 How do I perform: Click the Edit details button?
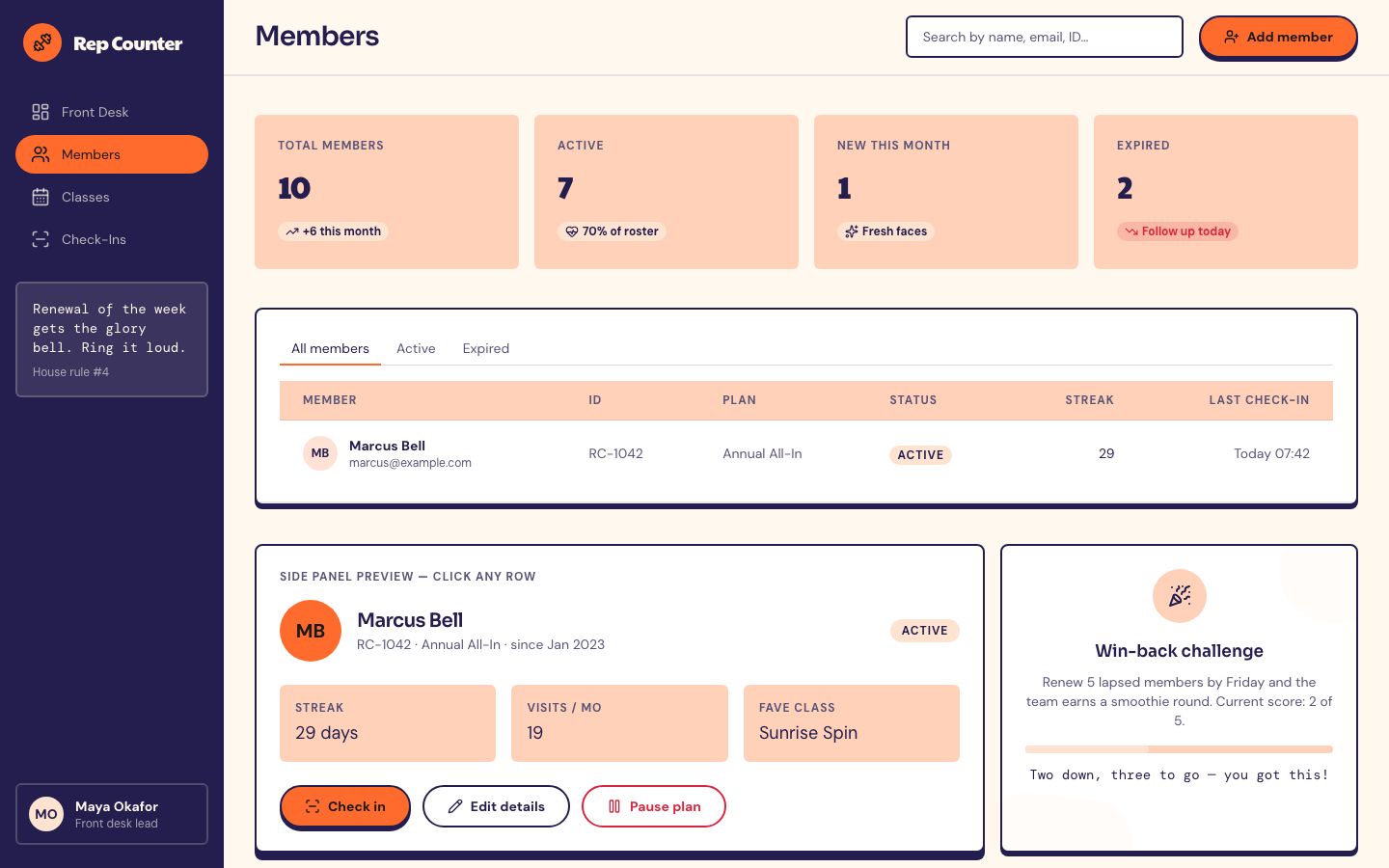tap(496, 806)
